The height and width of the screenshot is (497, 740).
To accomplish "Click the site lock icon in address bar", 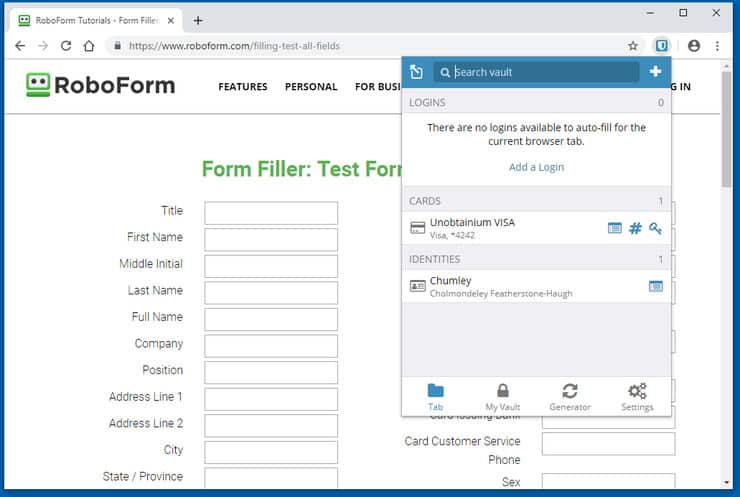I will click(118, 46).
